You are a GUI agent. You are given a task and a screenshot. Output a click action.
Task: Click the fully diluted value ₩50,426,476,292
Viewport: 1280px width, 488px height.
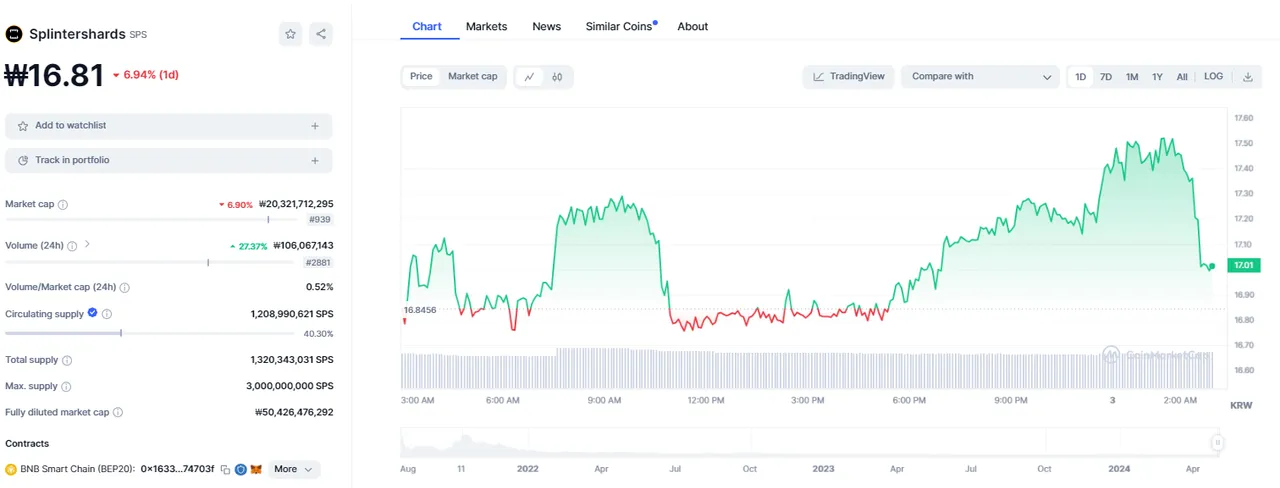tap(295, 412)
